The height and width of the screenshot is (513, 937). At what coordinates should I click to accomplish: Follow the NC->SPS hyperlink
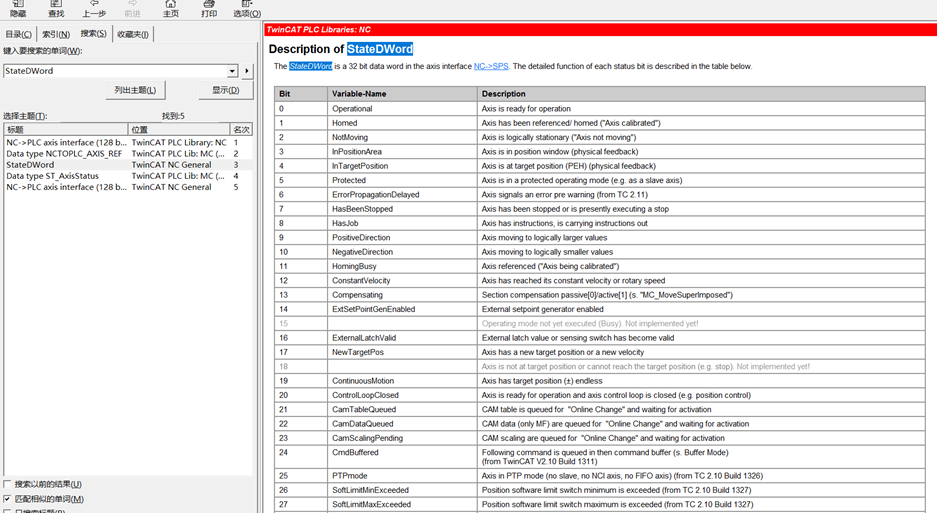[491, 66]
